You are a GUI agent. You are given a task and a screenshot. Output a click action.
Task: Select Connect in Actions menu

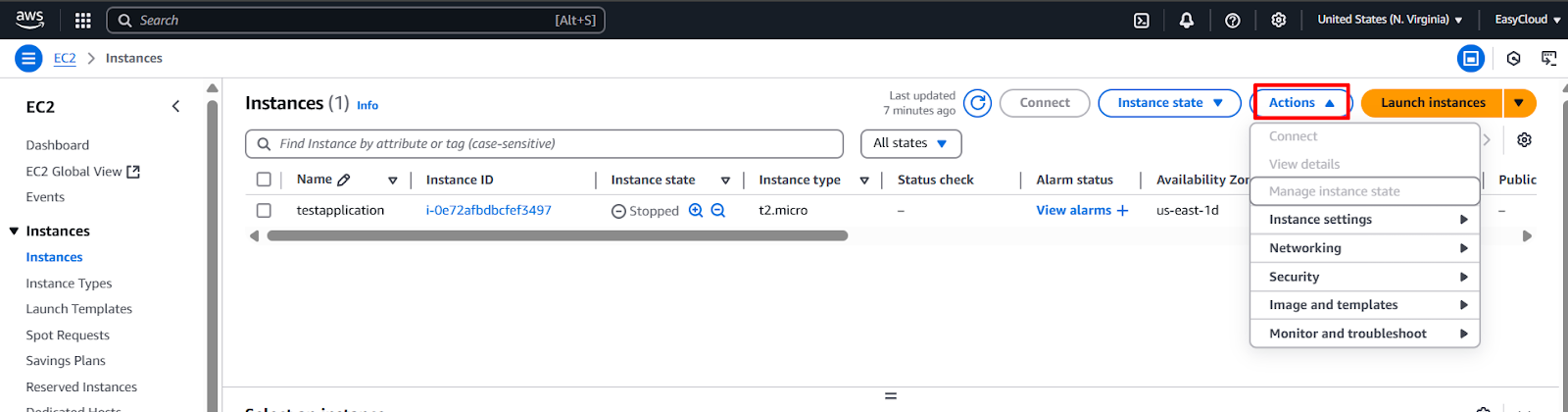coord(1364,136)
